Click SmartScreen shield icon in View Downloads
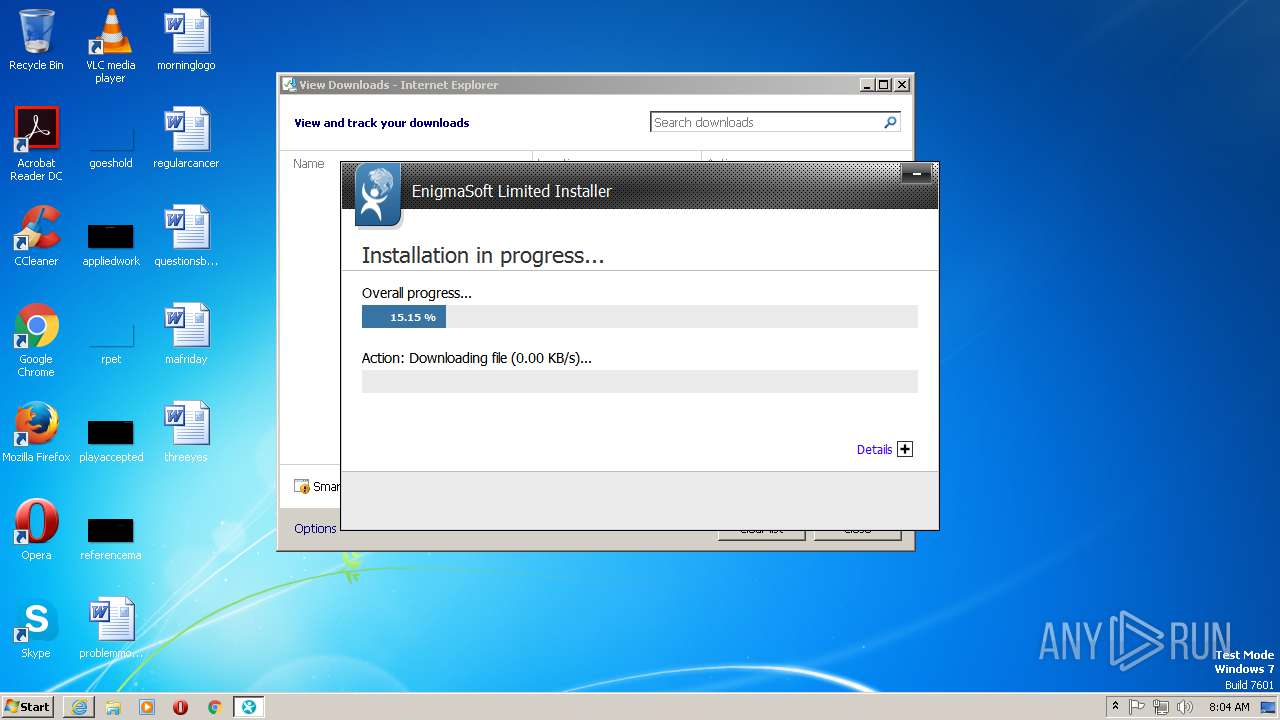This screenshot has width=1280, height=720. click(x=302, y=487)
